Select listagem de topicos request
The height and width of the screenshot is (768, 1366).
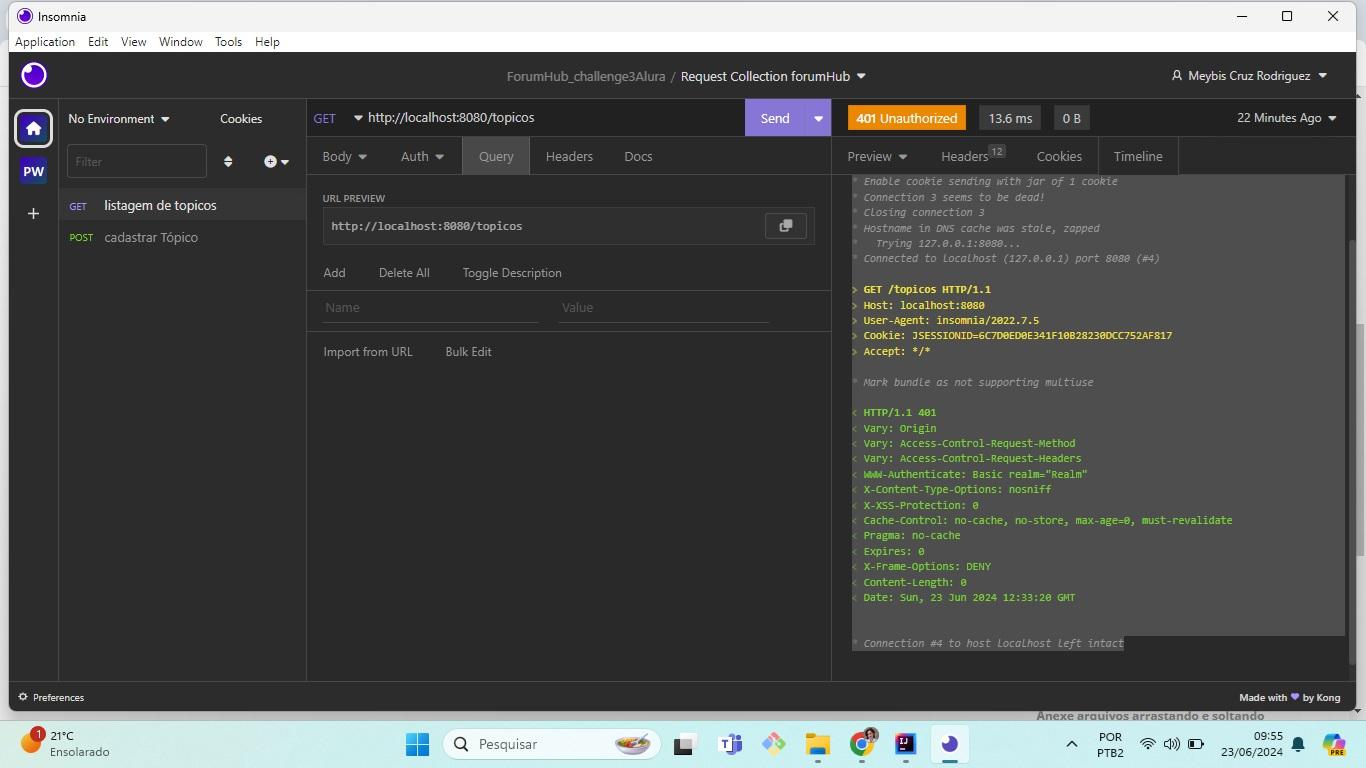click(x=182, y=205)
